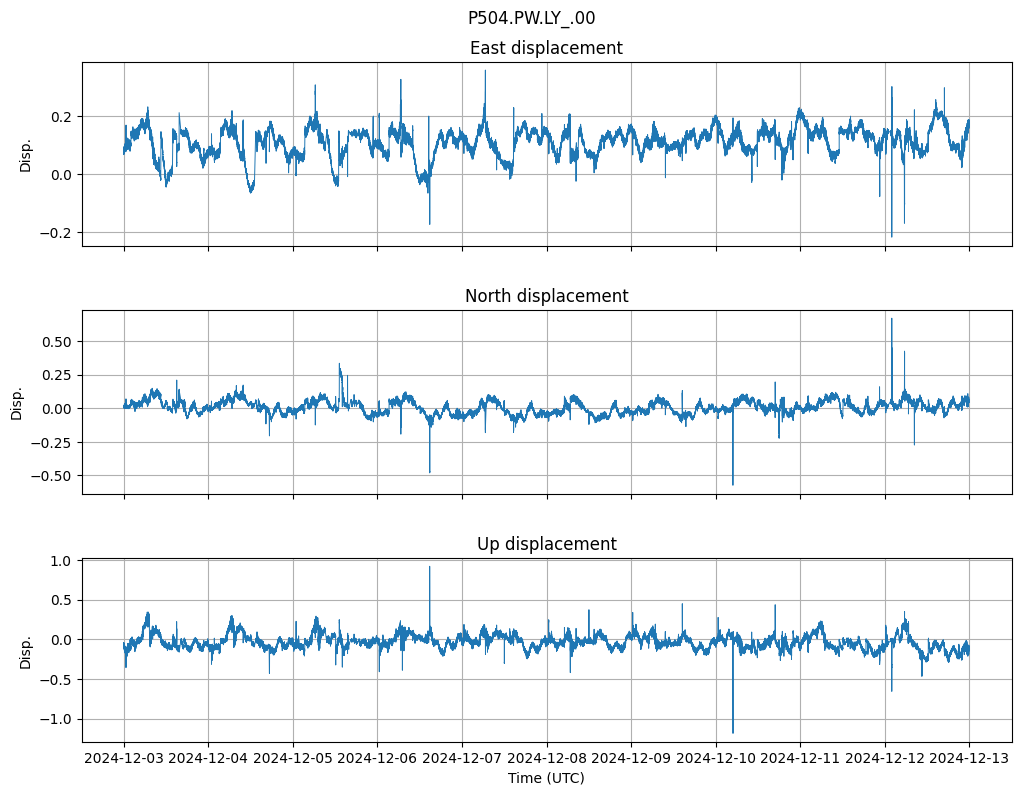The height and width of the screenshot is (795, 1021).
Task: Click the 1.0 tick on Up plot
Action: click(63, 561)
